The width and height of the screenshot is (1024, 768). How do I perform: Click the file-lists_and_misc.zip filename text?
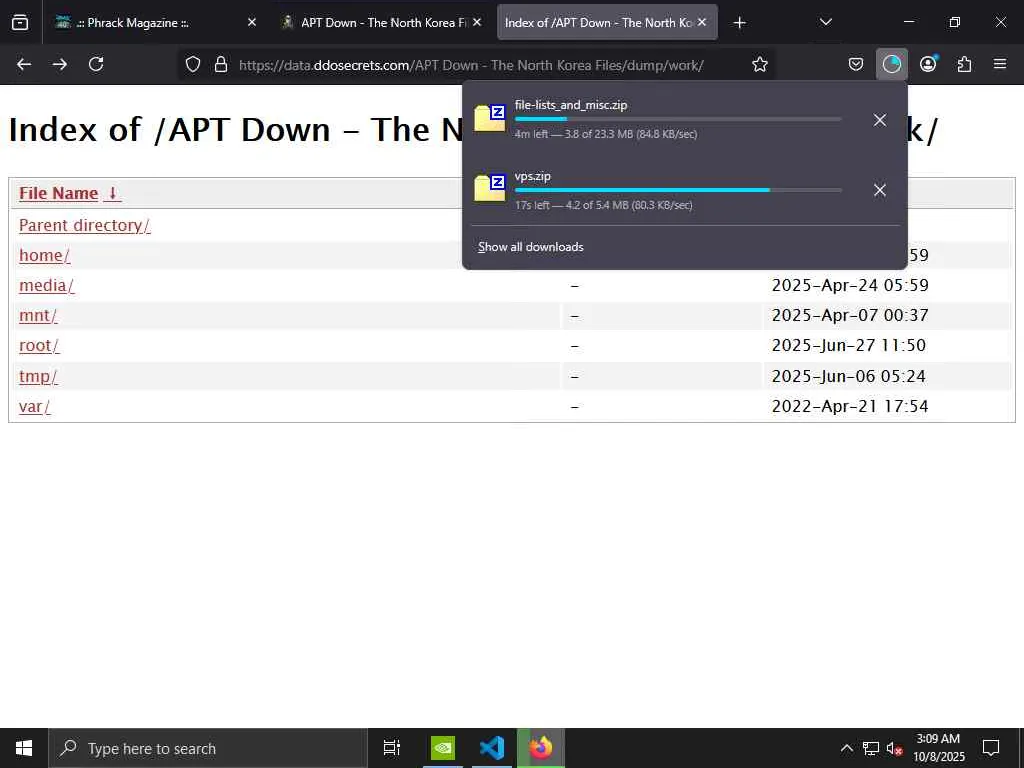[x=571, y=105]
